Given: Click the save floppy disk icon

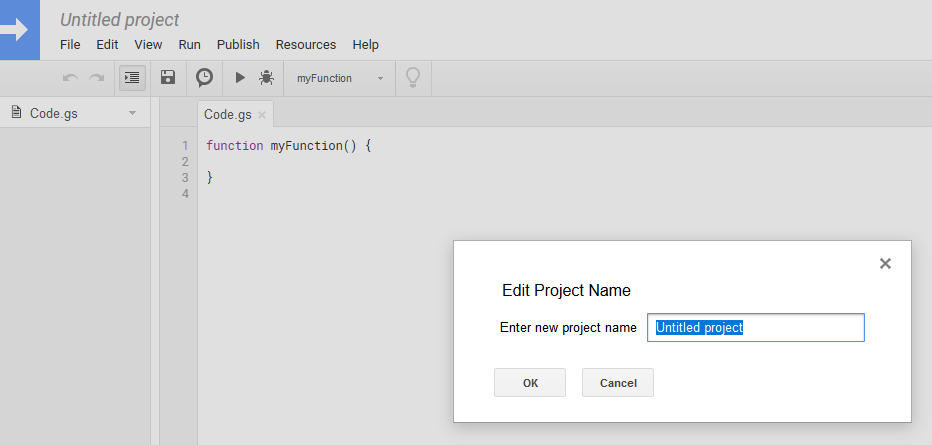Looking at the screenshot, I should tap(168, 78).
